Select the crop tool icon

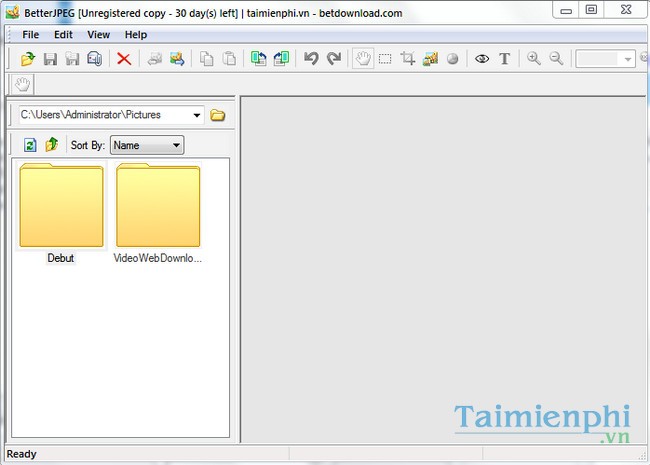(x=408, y=59)
